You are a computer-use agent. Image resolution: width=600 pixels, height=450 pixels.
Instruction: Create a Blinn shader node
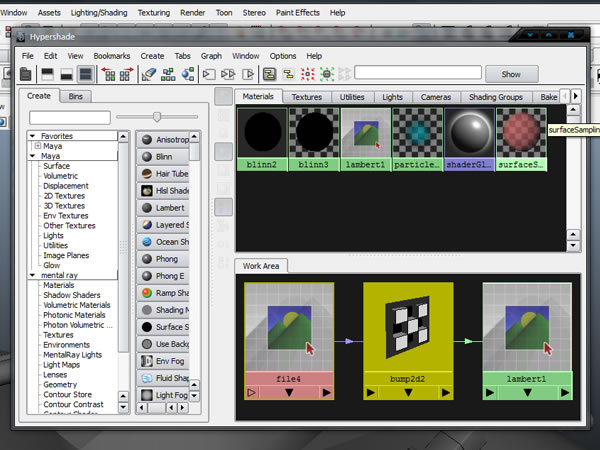click(x=163, y=157)
